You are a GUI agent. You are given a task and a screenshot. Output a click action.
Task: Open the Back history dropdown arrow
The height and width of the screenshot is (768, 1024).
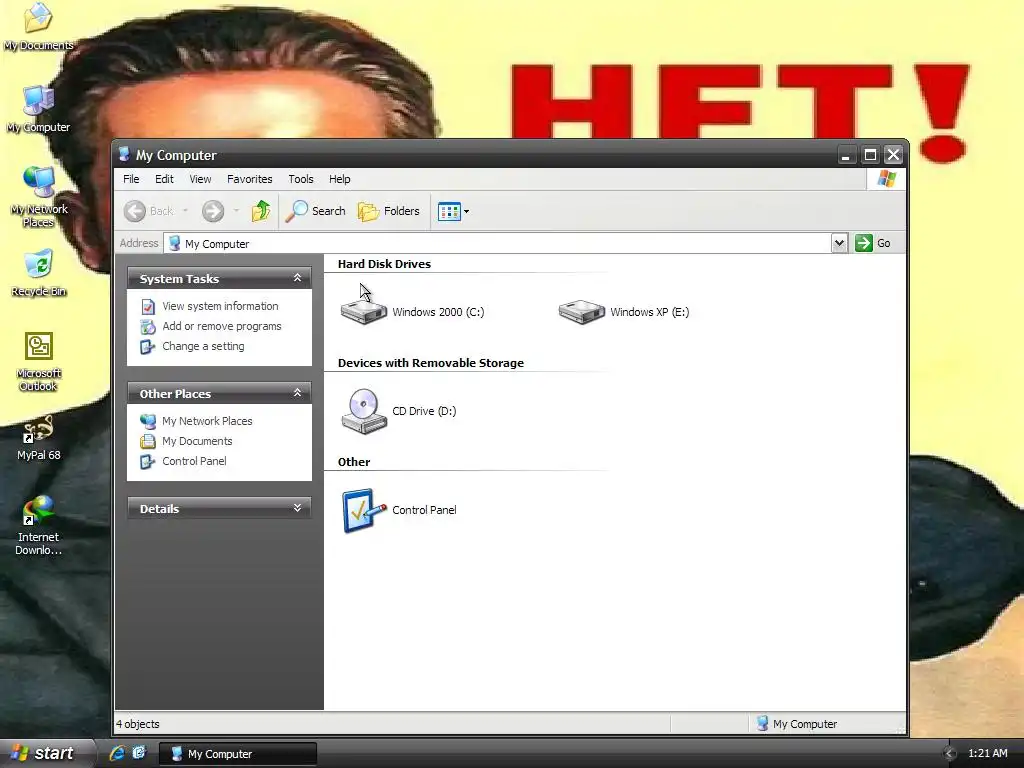[185, 211]
